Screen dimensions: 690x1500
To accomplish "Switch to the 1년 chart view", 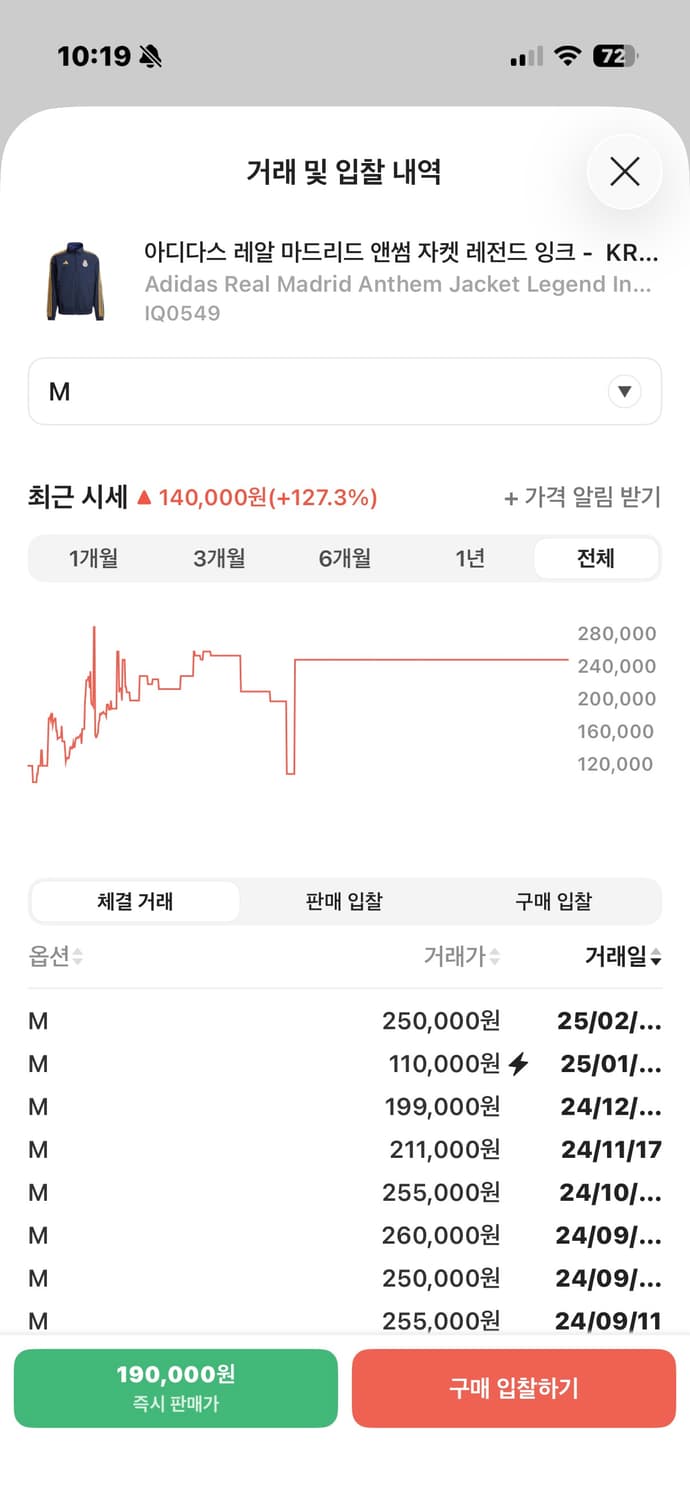I will (x=470, y=558).
